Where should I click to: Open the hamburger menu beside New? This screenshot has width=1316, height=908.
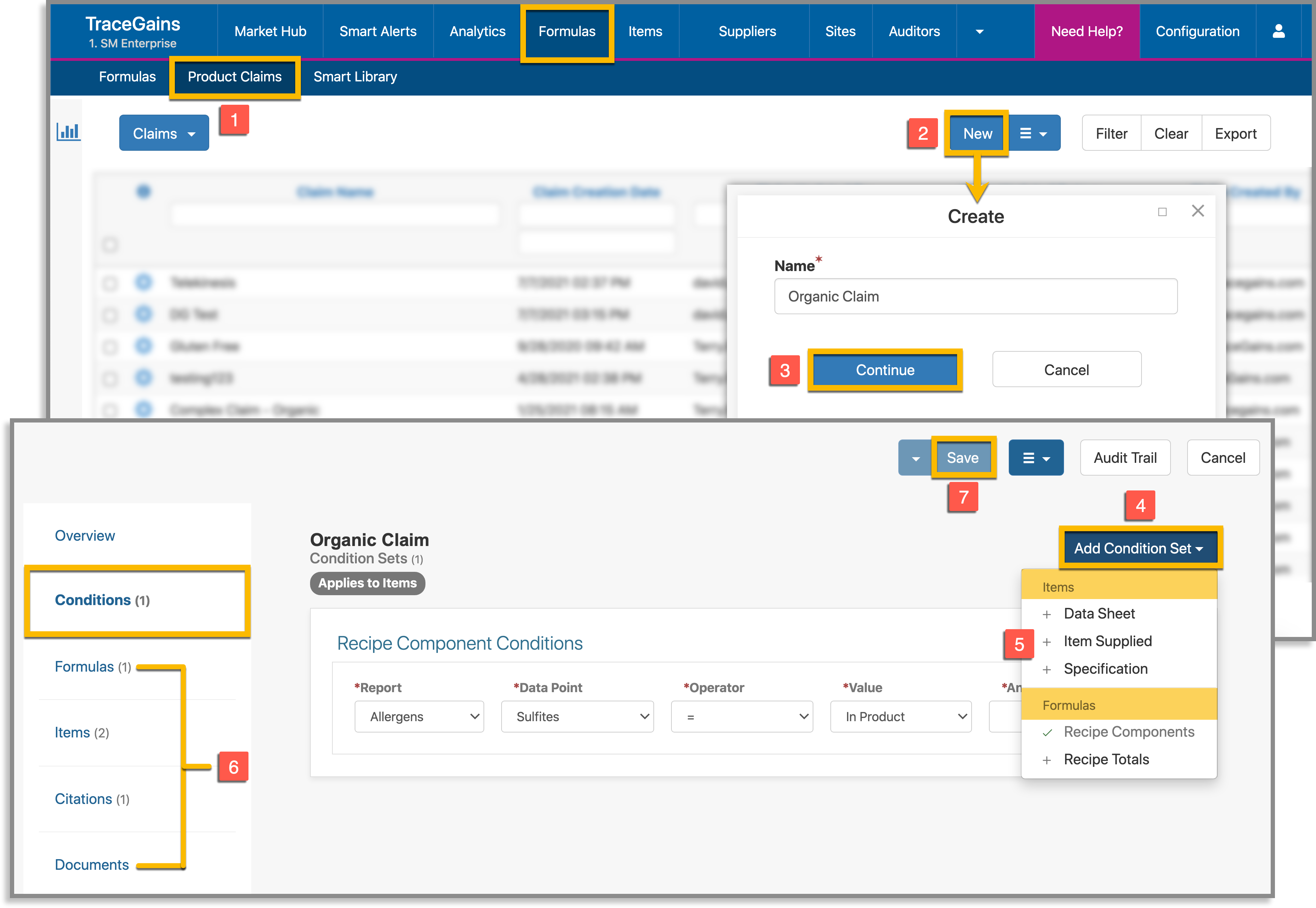point(1034,134)
